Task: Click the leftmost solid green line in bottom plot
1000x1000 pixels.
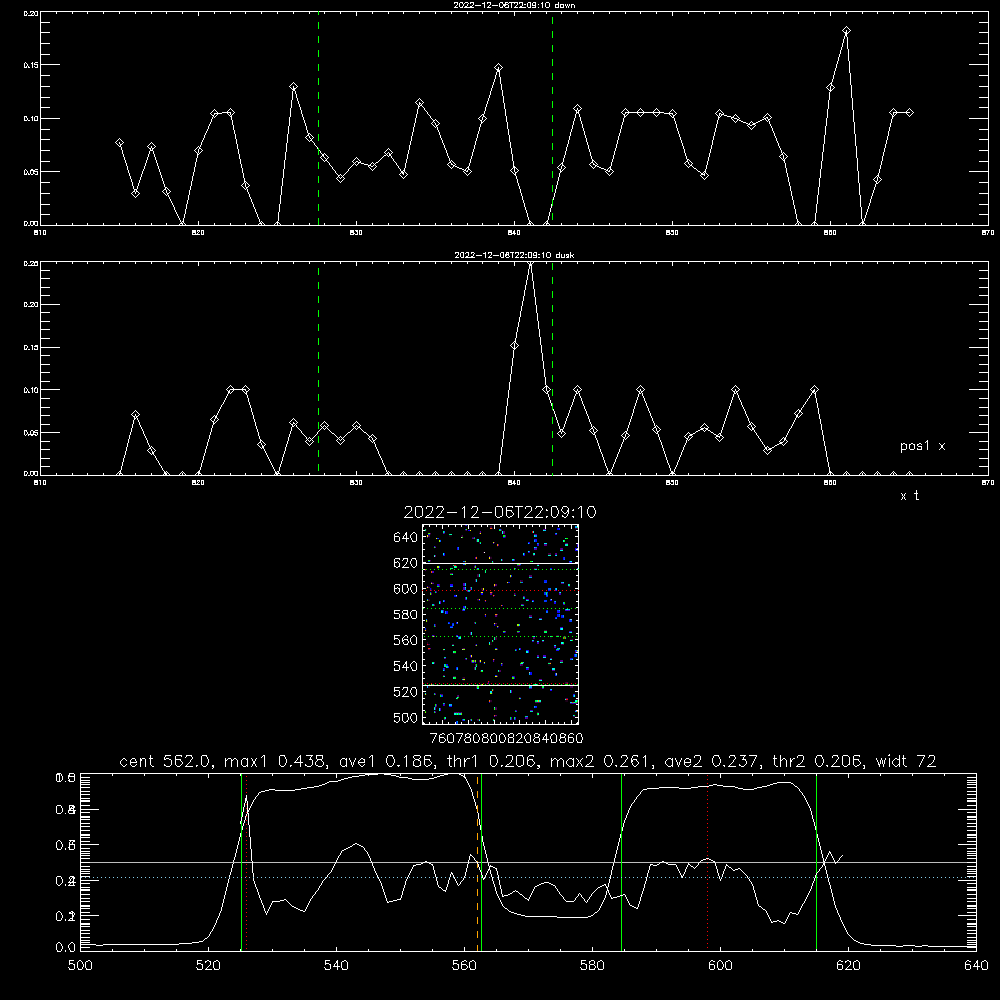Action: coord(241,861)
